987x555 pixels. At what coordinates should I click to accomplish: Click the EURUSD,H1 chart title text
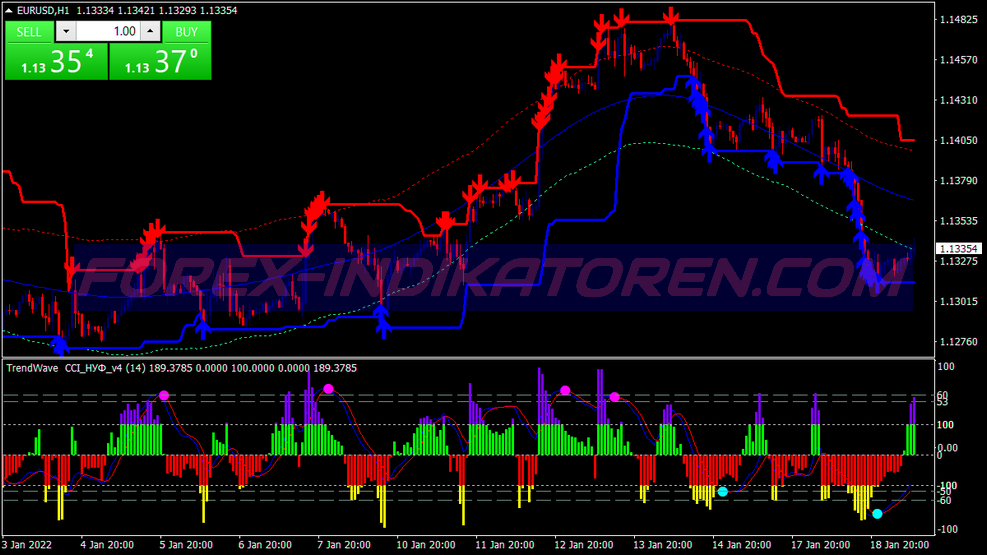pyautogui.click(x=43, y=10)
